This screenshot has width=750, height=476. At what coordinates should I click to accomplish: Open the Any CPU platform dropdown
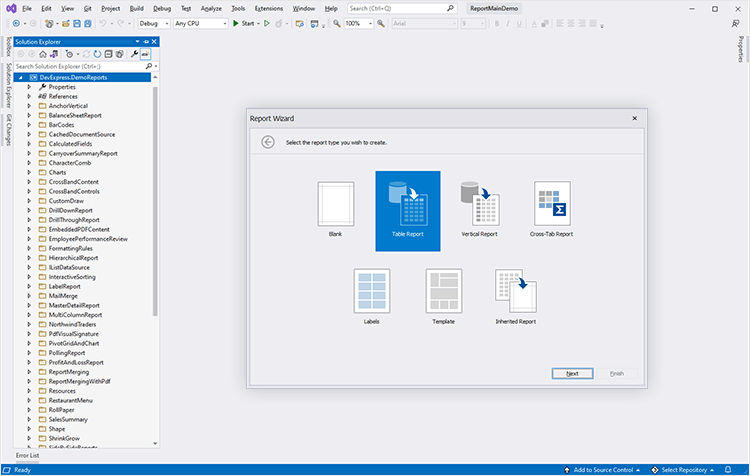pyautogui.click(x=198, y=23)
